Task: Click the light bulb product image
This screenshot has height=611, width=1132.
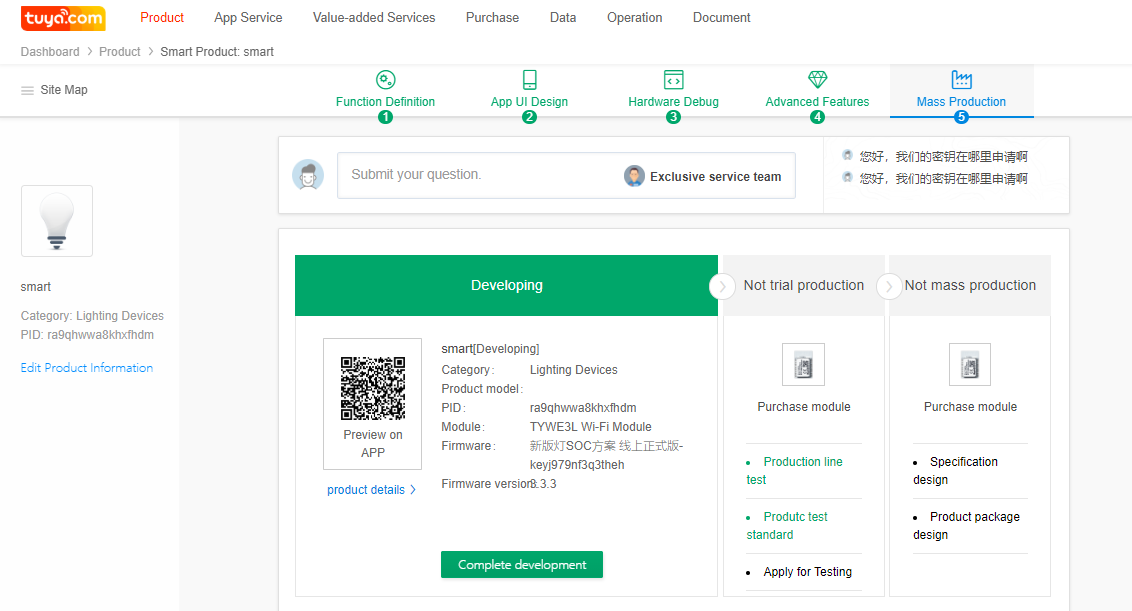Action: (x=57, y=221)
